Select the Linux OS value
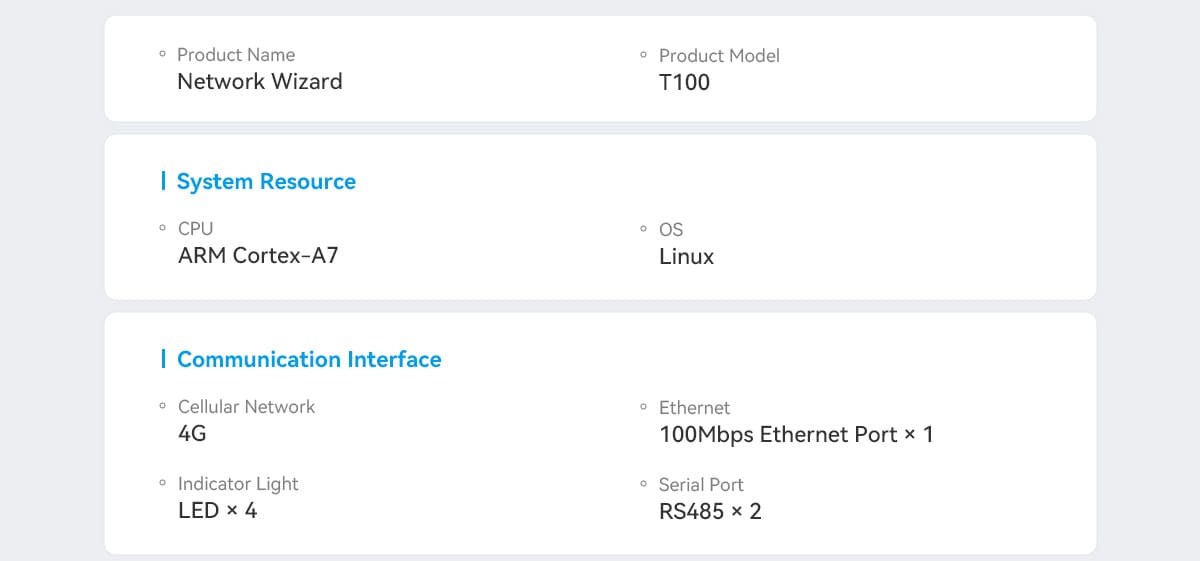 coord(686,257)
